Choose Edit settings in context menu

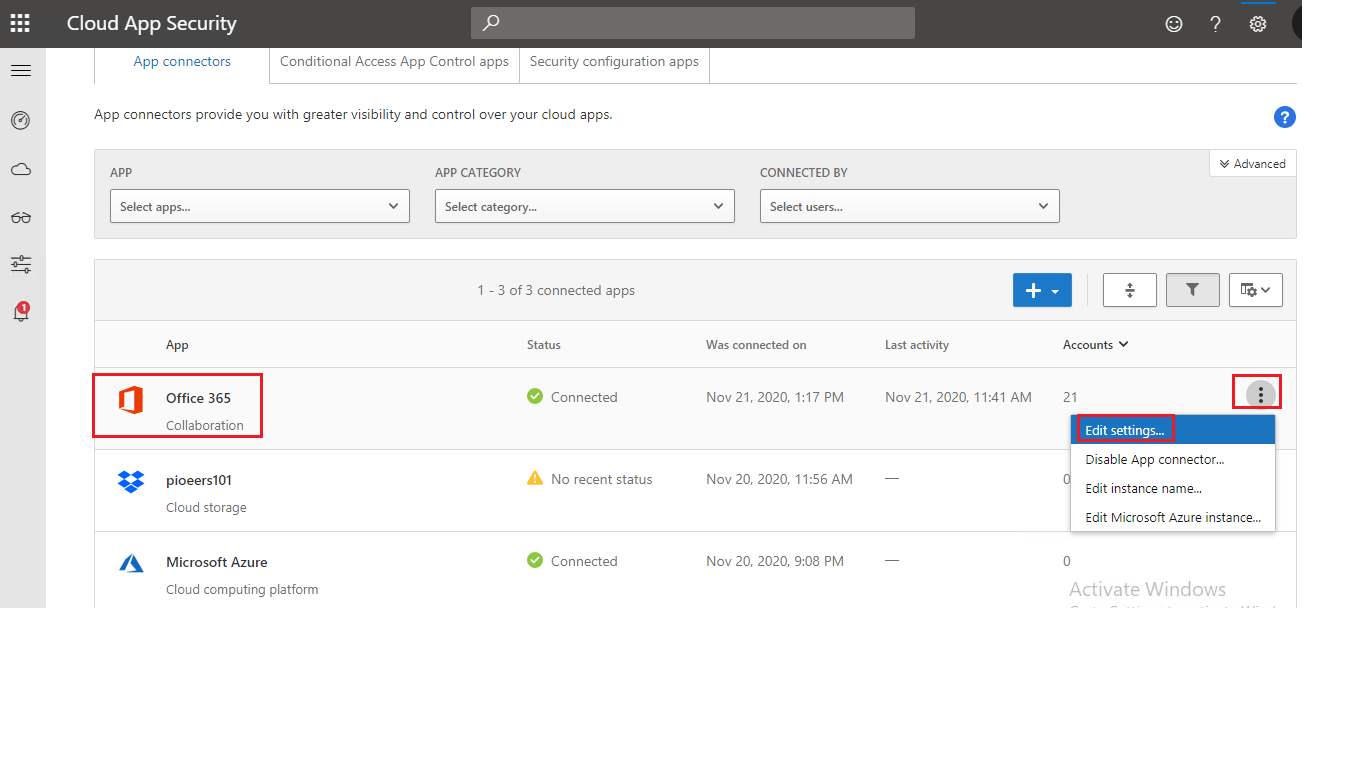(x=1173, y=430)
